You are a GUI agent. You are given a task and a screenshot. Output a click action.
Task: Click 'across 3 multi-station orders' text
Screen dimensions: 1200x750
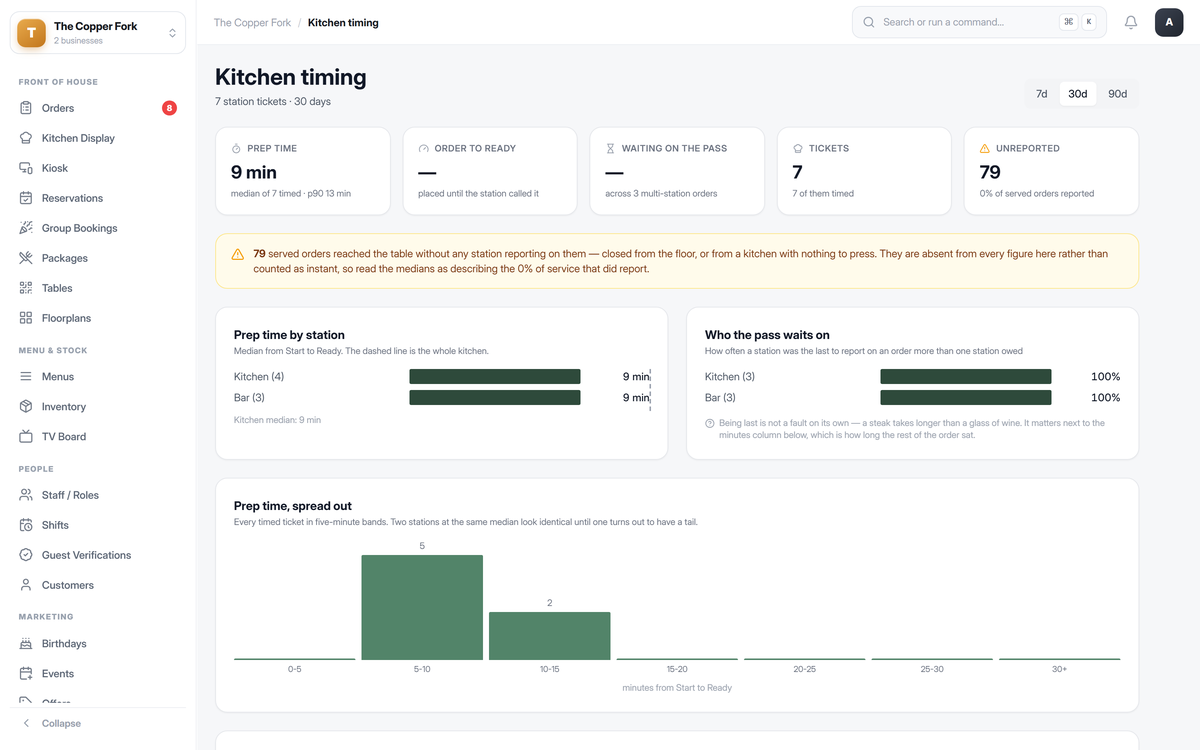[x=662, y=193]
